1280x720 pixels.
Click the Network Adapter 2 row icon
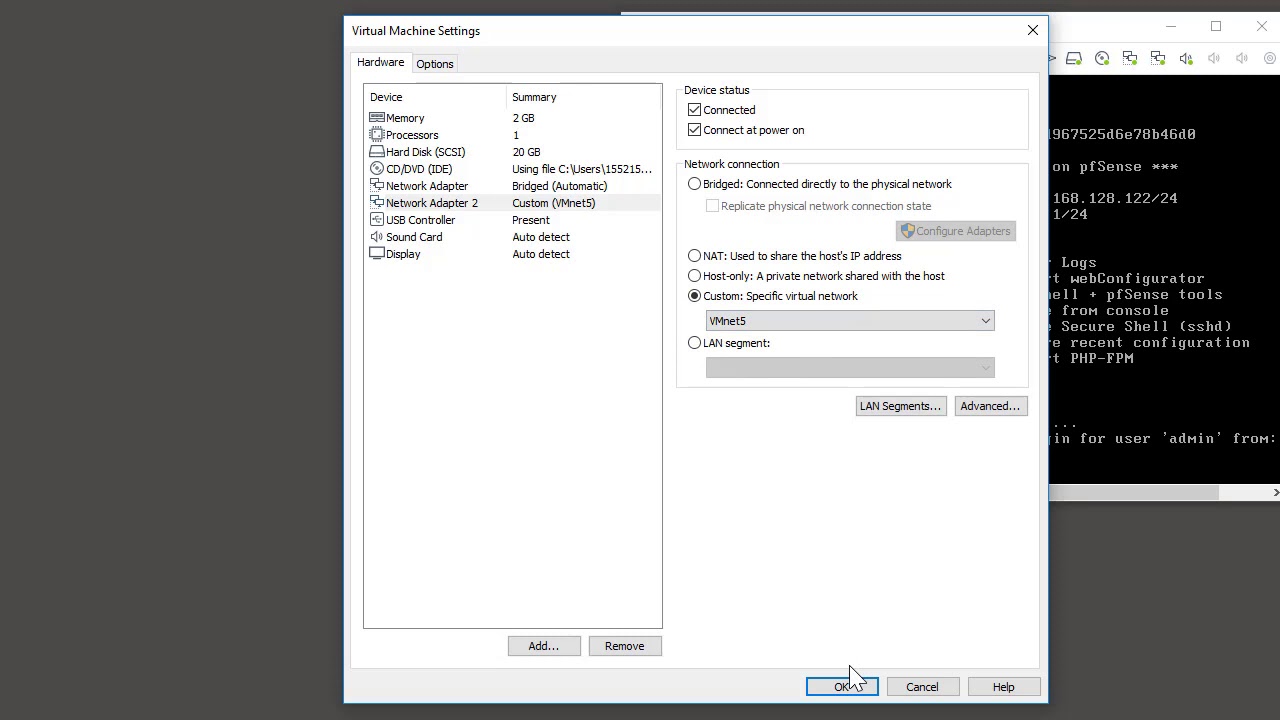377,203
